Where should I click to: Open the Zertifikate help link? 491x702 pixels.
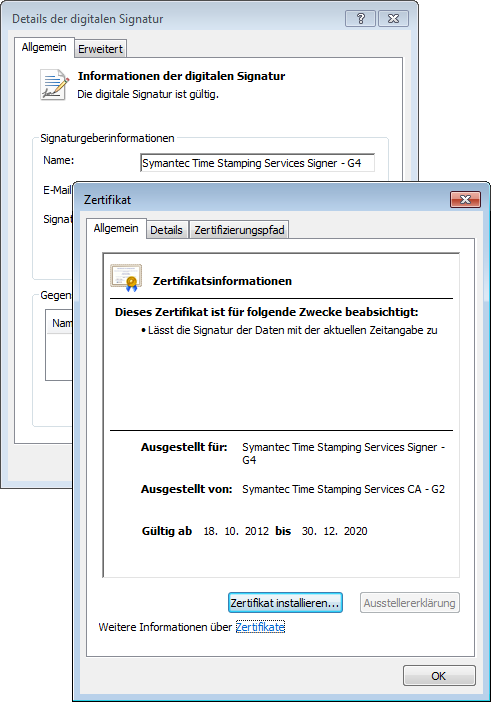(260, 627)
